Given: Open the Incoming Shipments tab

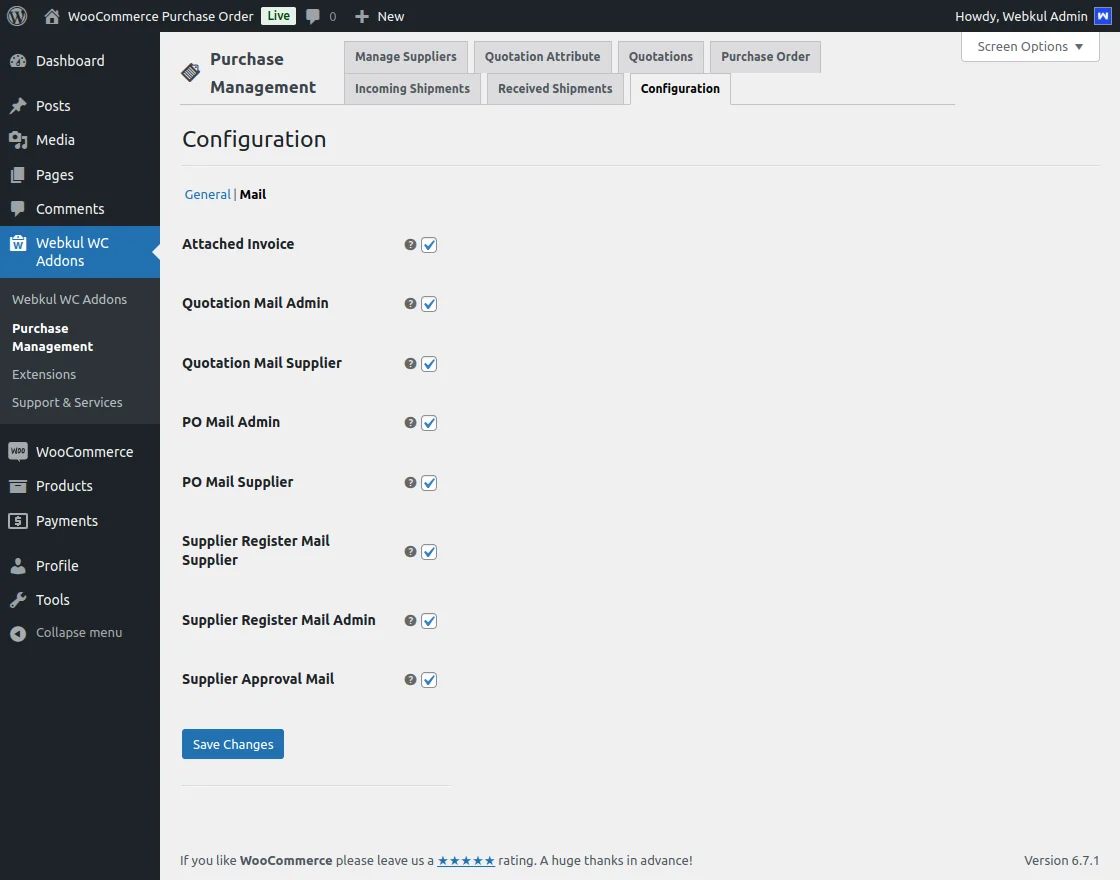Looking at the screenshot, I should point(412,88).
